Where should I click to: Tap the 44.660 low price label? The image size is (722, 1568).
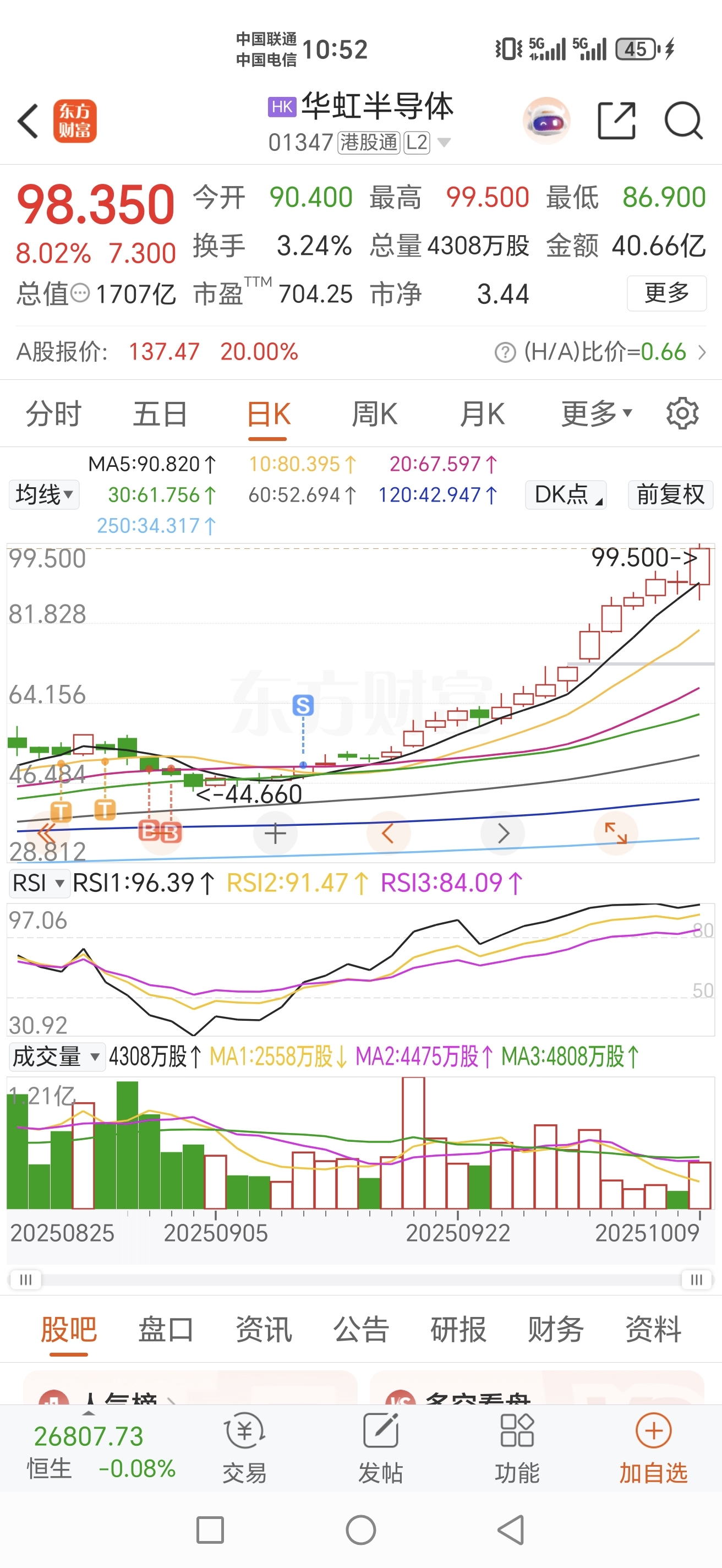coord(249,794)
